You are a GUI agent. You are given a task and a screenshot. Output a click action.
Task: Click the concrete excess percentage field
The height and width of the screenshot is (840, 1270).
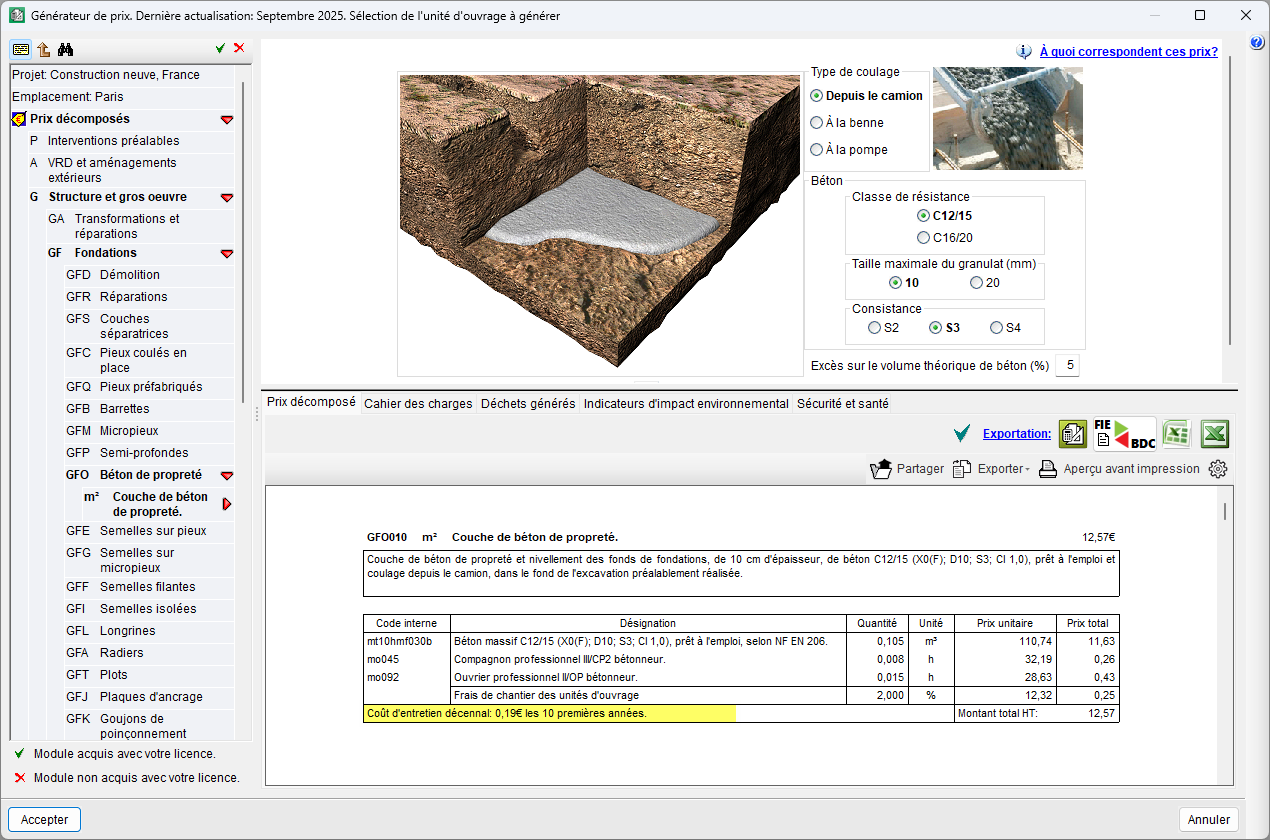click(x=1068, y=366)
